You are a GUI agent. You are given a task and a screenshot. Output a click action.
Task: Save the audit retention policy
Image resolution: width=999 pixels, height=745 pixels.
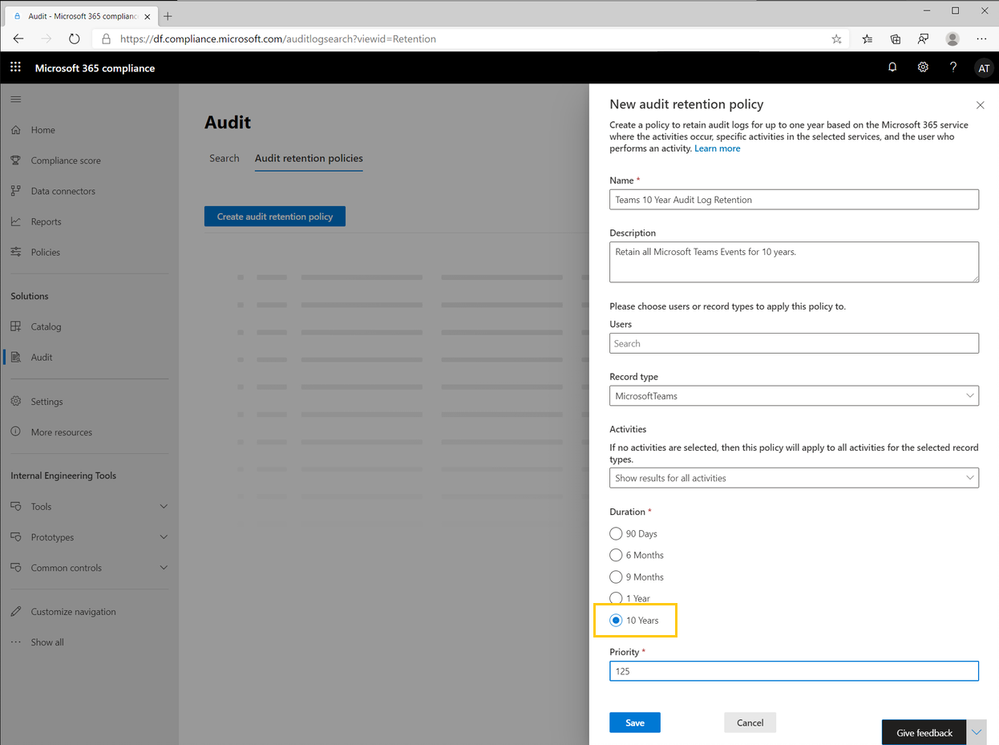pyautogui.click(x=635, y=723)
